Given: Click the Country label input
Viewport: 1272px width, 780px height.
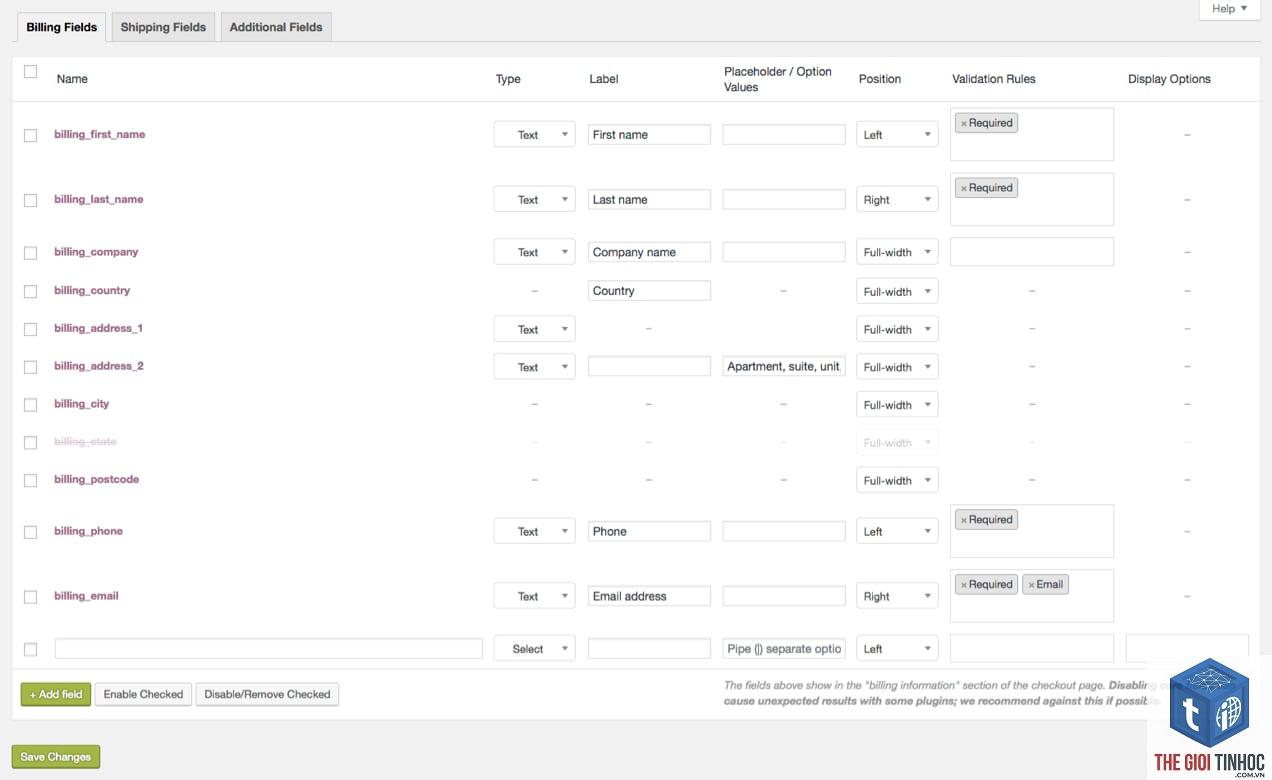Looking at the screenshot, I should pos(649,290).
